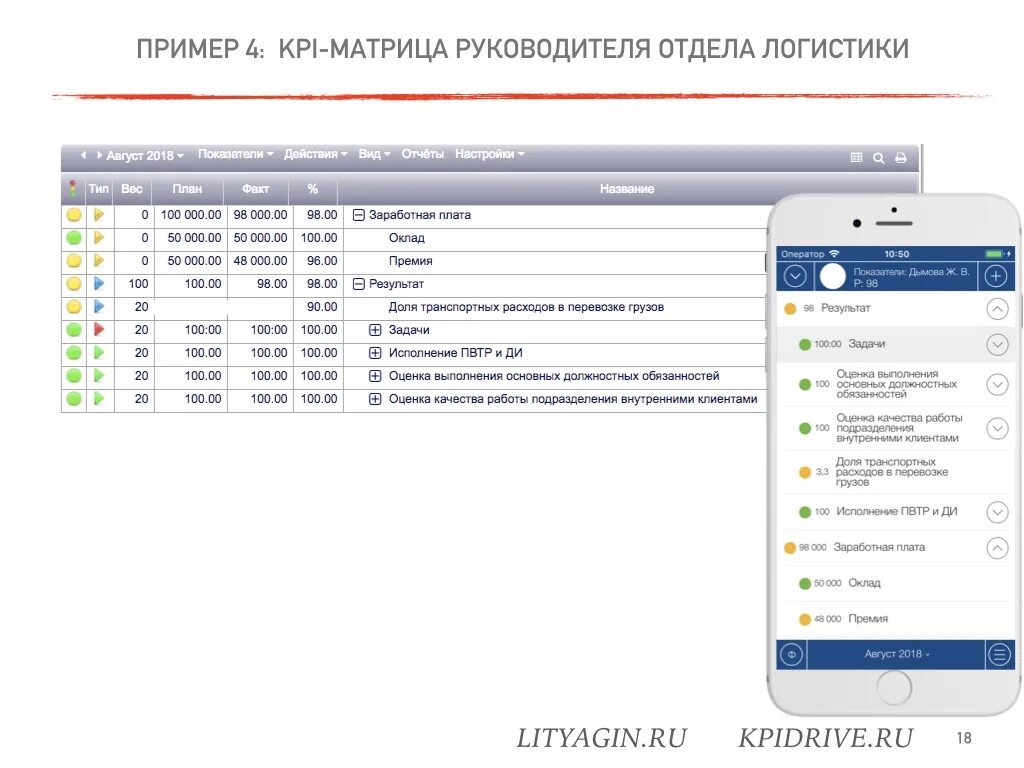Tap the Ф icon in the mobile footer
The image size is (1024, 768).
[x=791, y=653]
